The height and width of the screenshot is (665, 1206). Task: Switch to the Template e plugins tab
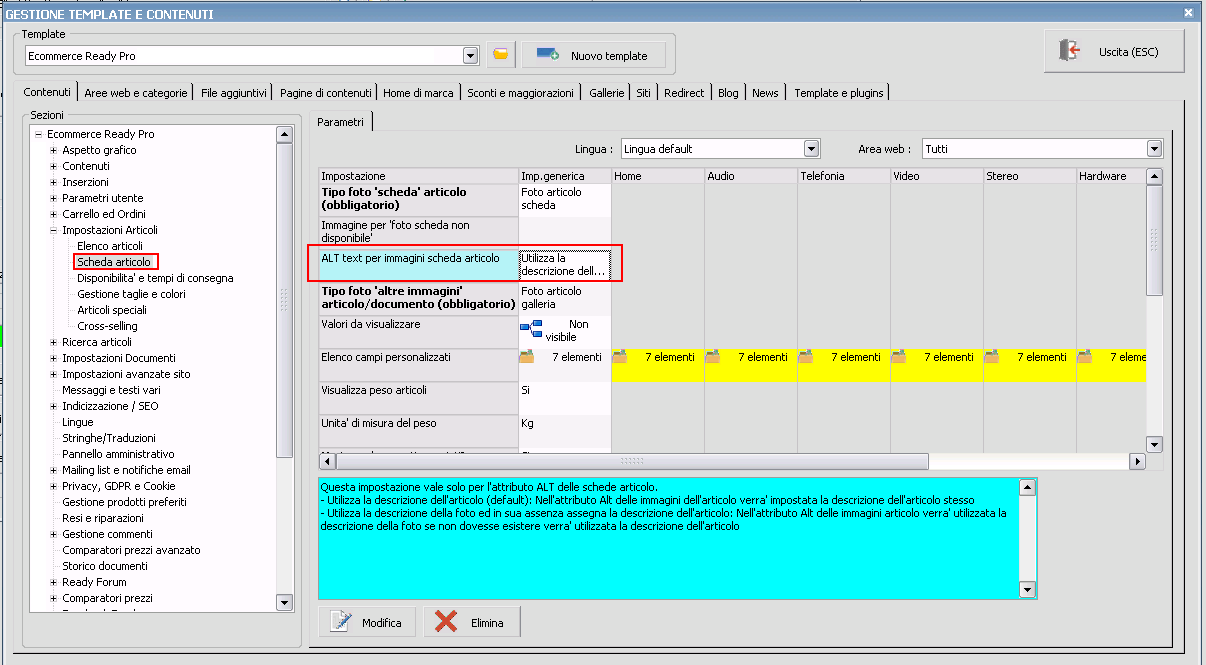click(838, 93)
